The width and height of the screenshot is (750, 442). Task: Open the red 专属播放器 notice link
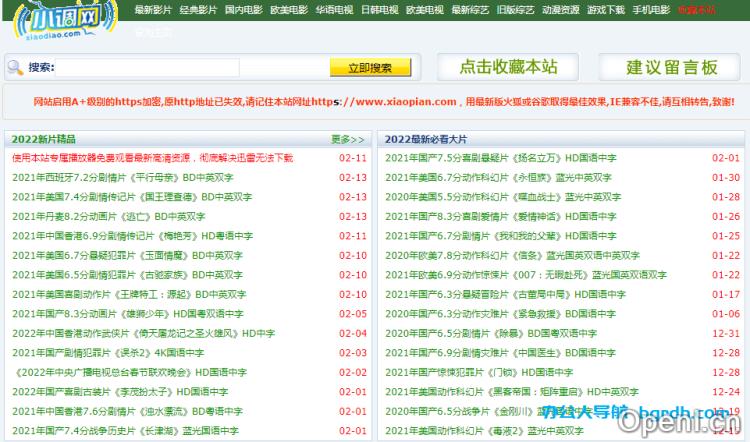coord(153,158)
